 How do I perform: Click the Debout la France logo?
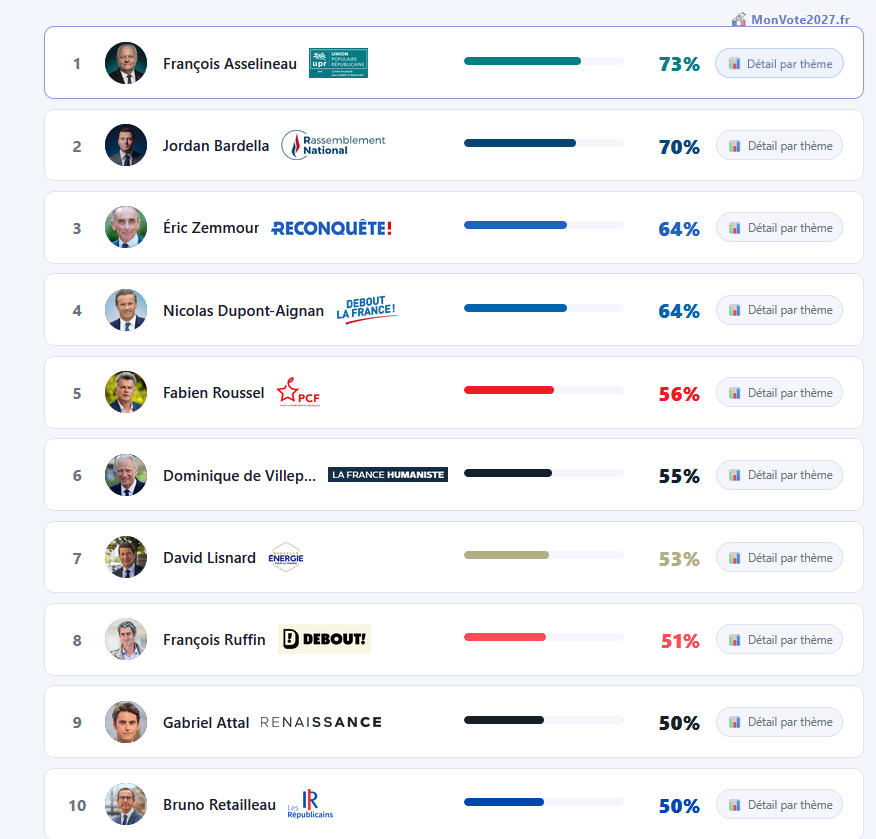(366, 310)
